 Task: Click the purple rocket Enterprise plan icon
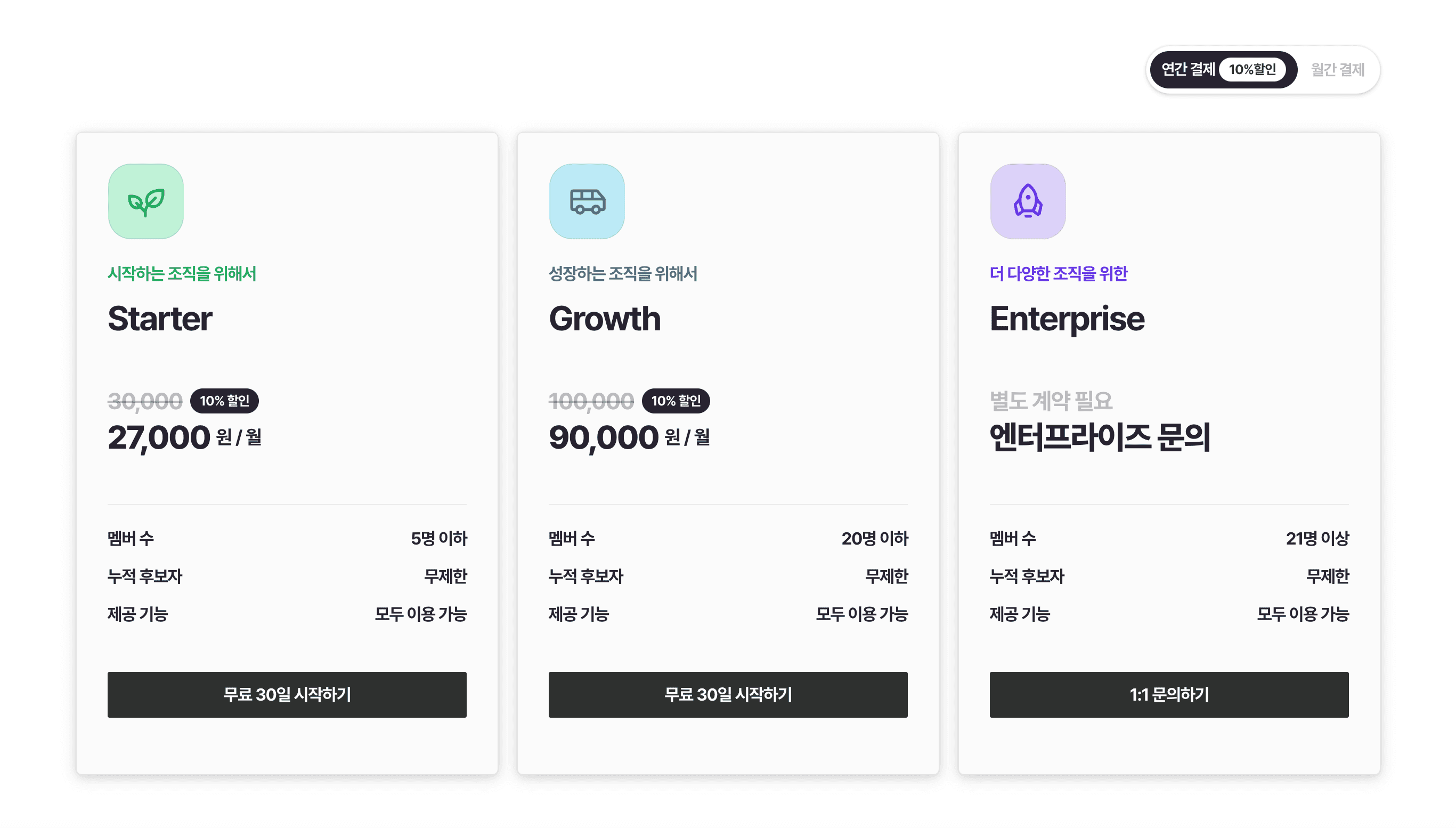[1027, 201]
